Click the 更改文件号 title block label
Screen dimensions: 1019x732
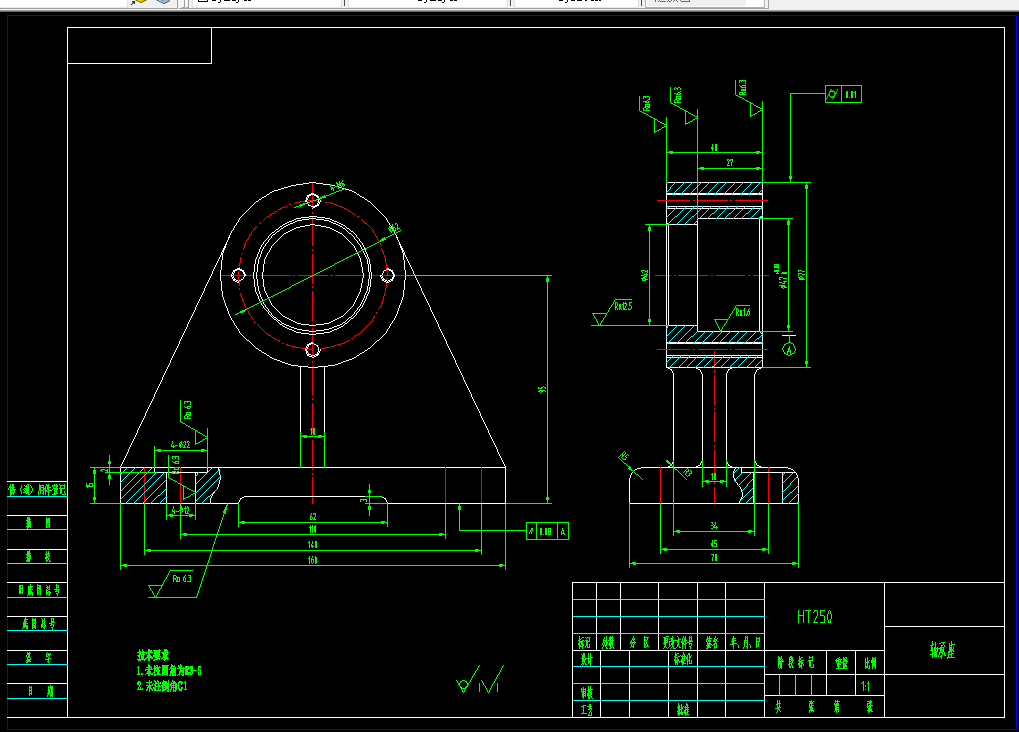point(678,642)
